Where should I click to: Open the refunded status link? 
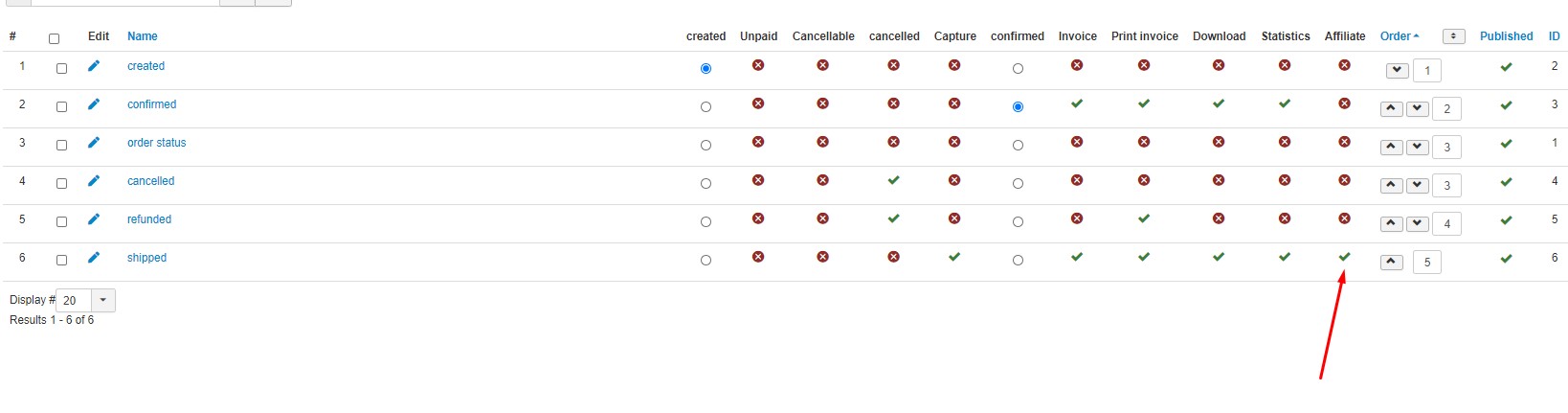(149, 219)
